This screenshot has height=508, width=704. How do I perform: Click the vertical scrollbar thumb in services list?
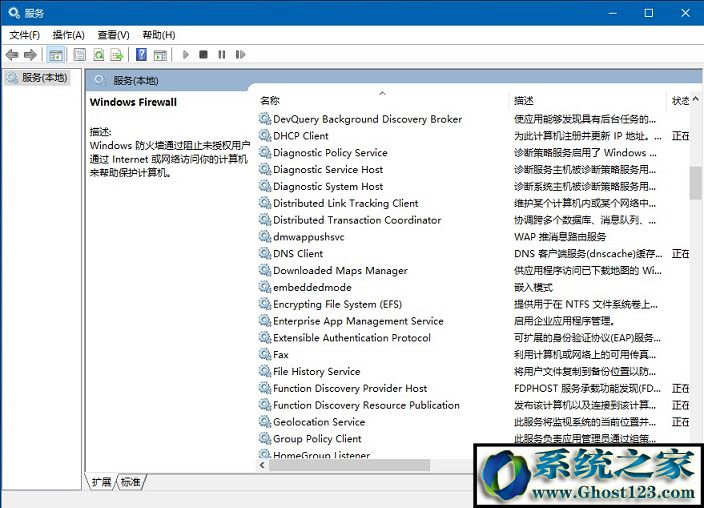click(695, 182)
